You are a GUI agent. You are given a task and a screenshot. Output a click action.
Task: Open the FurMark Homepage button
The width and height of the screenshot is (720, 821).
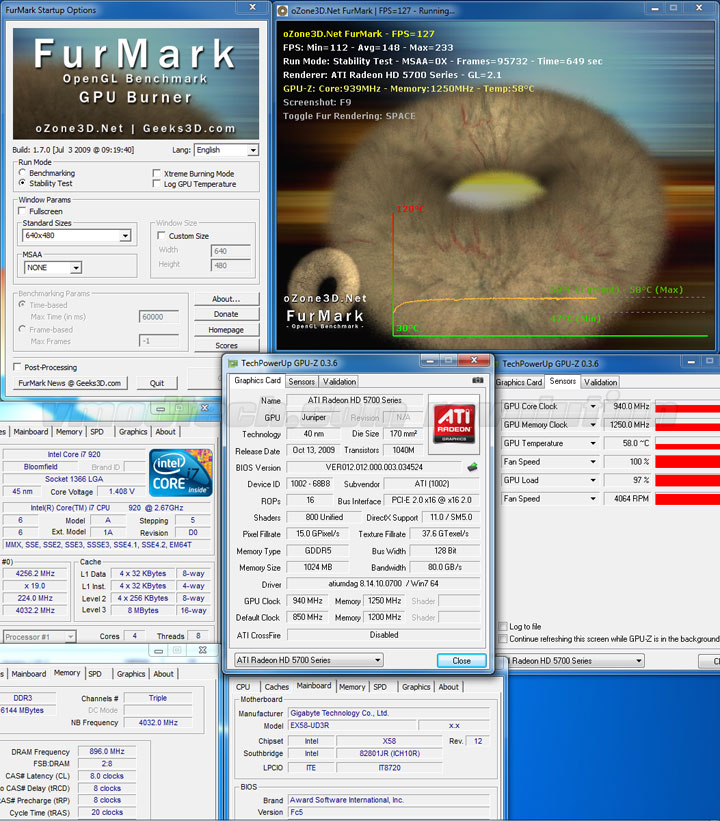coord(226,330)
